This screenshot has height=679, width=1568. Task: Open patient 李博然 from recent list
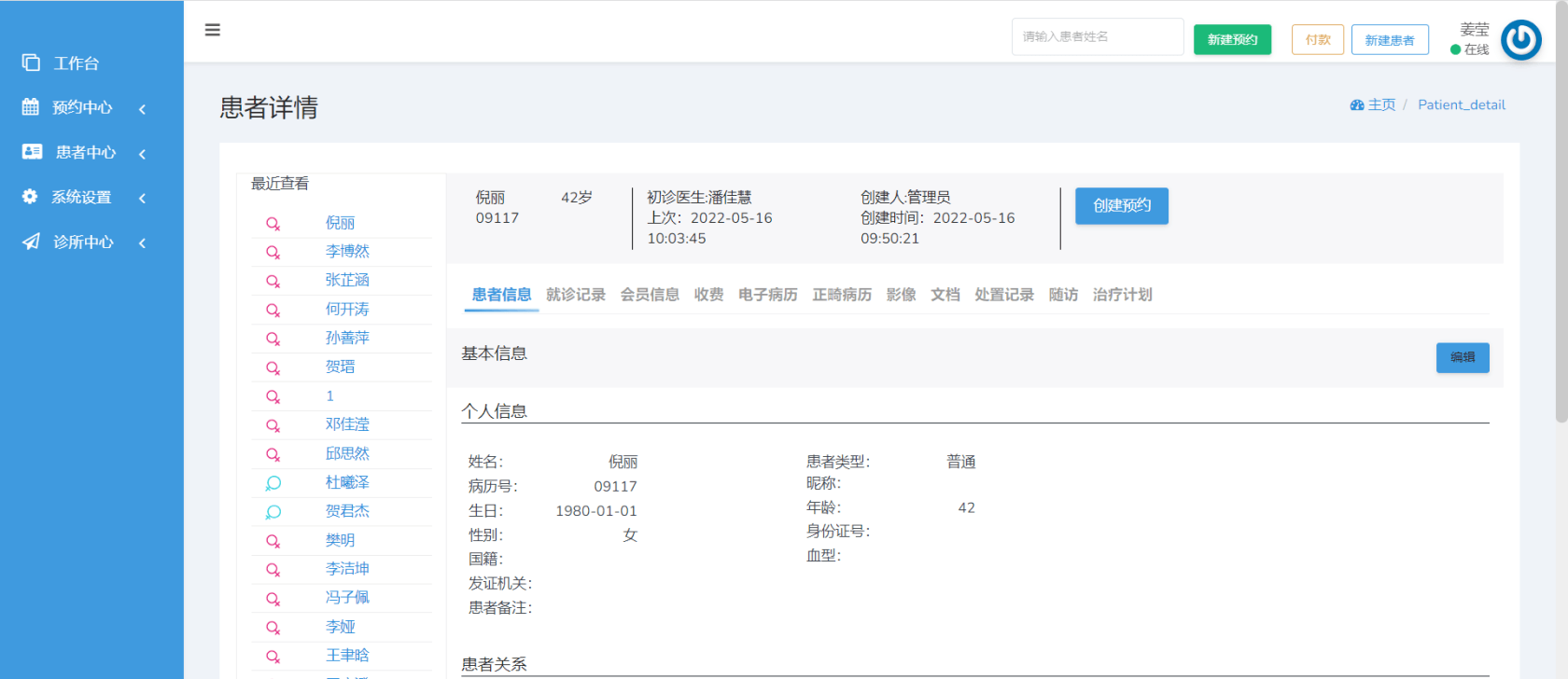(347, 252)
